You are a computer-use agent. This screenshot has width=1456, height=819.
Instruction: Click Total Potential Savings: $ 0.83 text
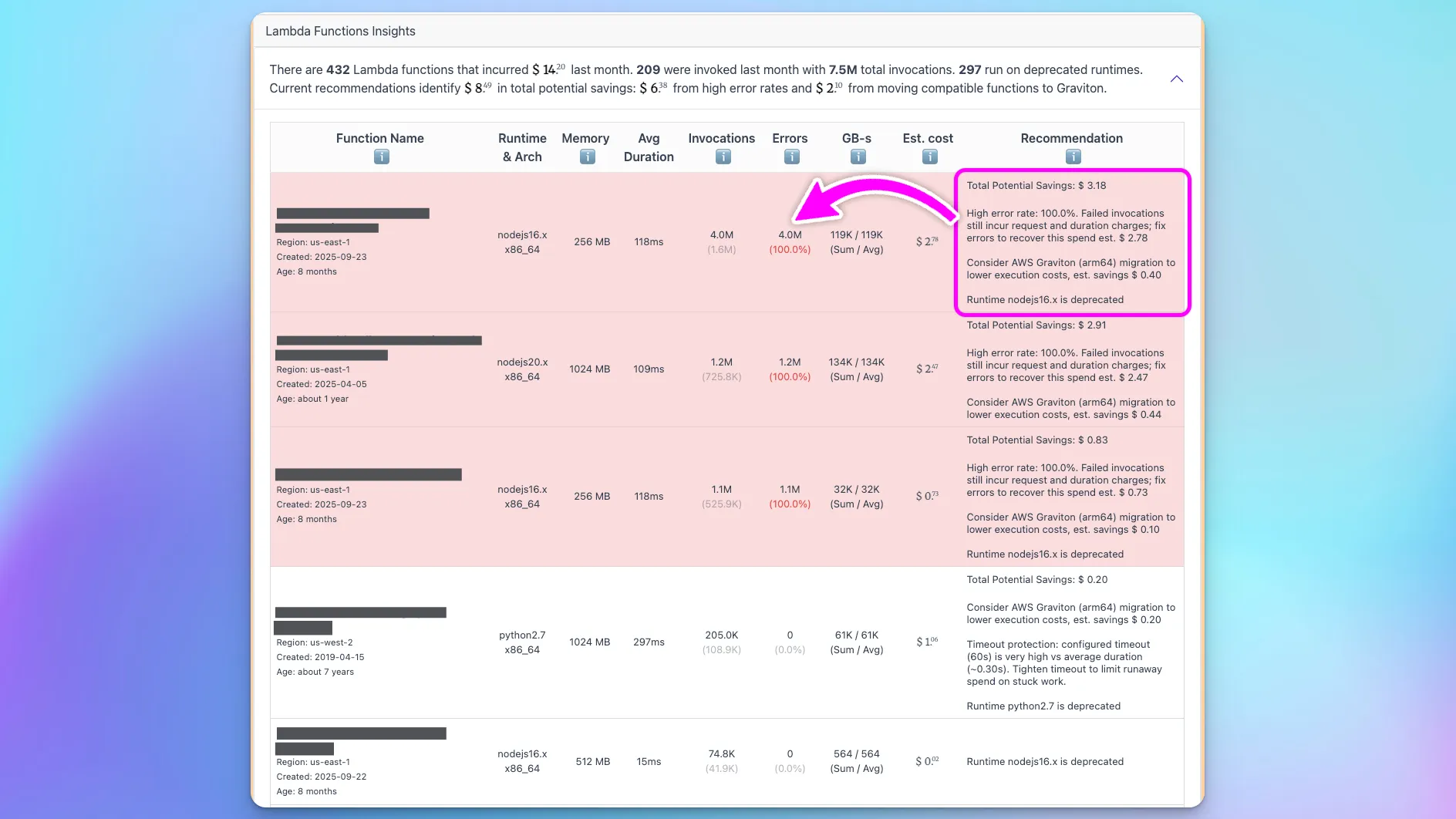coord(1036,440)
